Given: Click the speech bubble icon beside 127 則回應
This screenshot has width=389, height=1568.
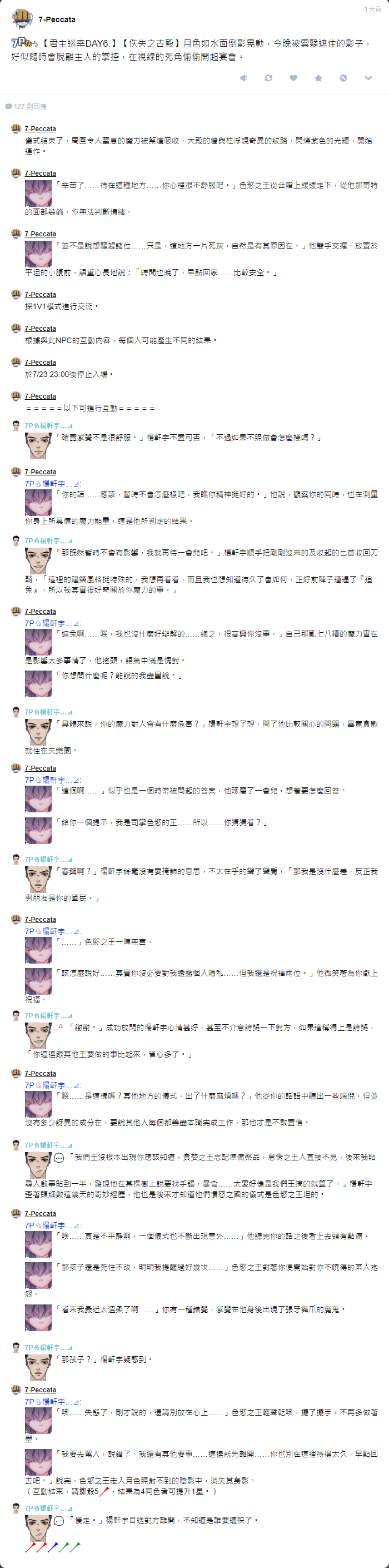Looking at the screenshot, I should point(8,107).
